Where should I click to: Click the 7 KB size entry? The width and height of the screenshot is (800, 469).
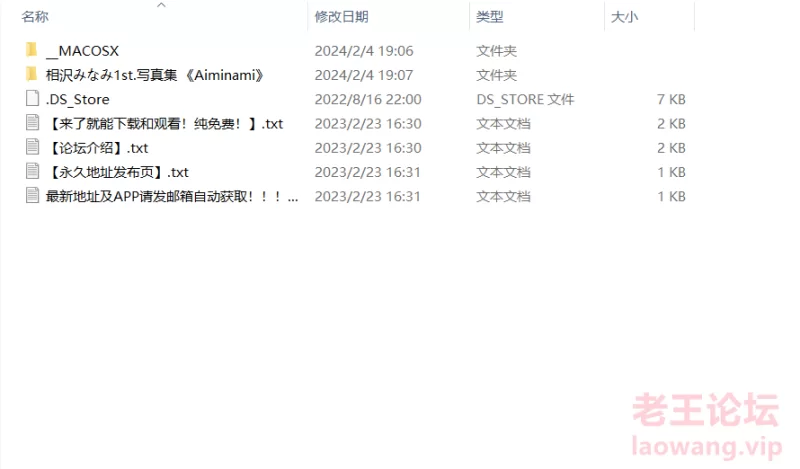[x=671, y=100]
